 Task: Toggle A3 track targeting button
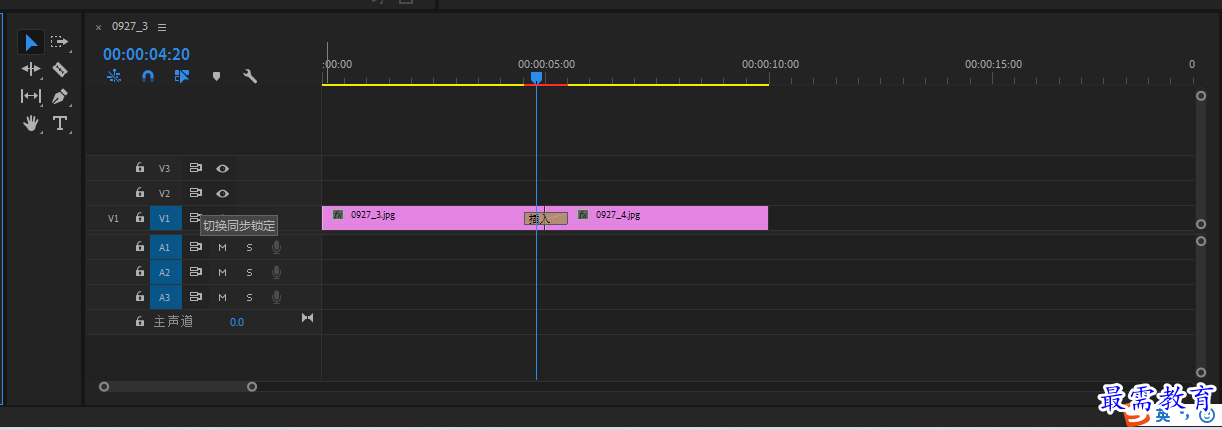pyautogui.click(x=165, y=297)
